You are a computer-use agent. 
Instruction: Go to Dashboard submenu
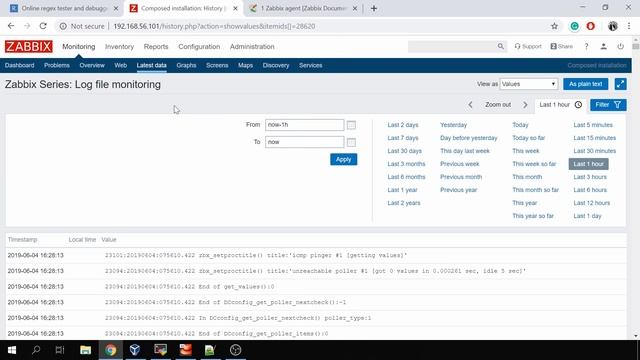(x=20, y=65)
